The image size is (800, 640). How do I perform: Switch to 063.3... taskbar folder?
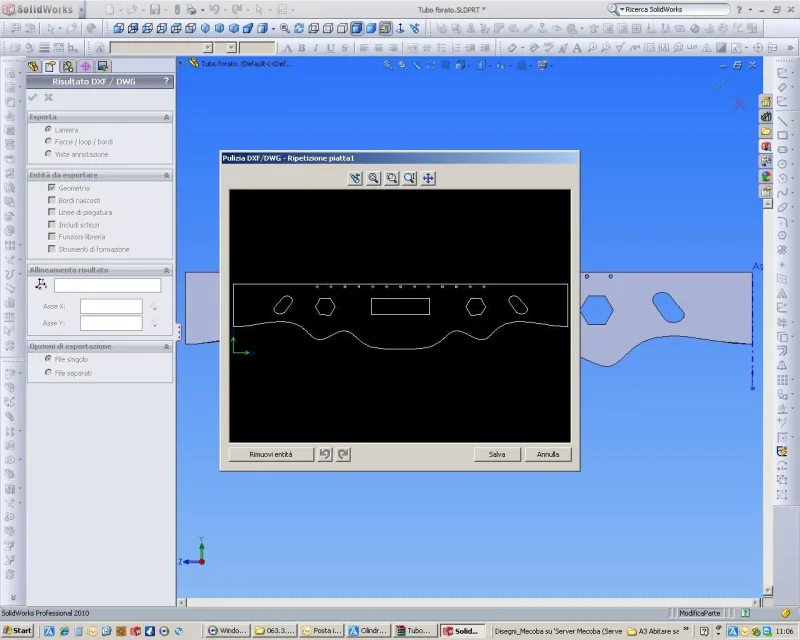pos(276,631)
